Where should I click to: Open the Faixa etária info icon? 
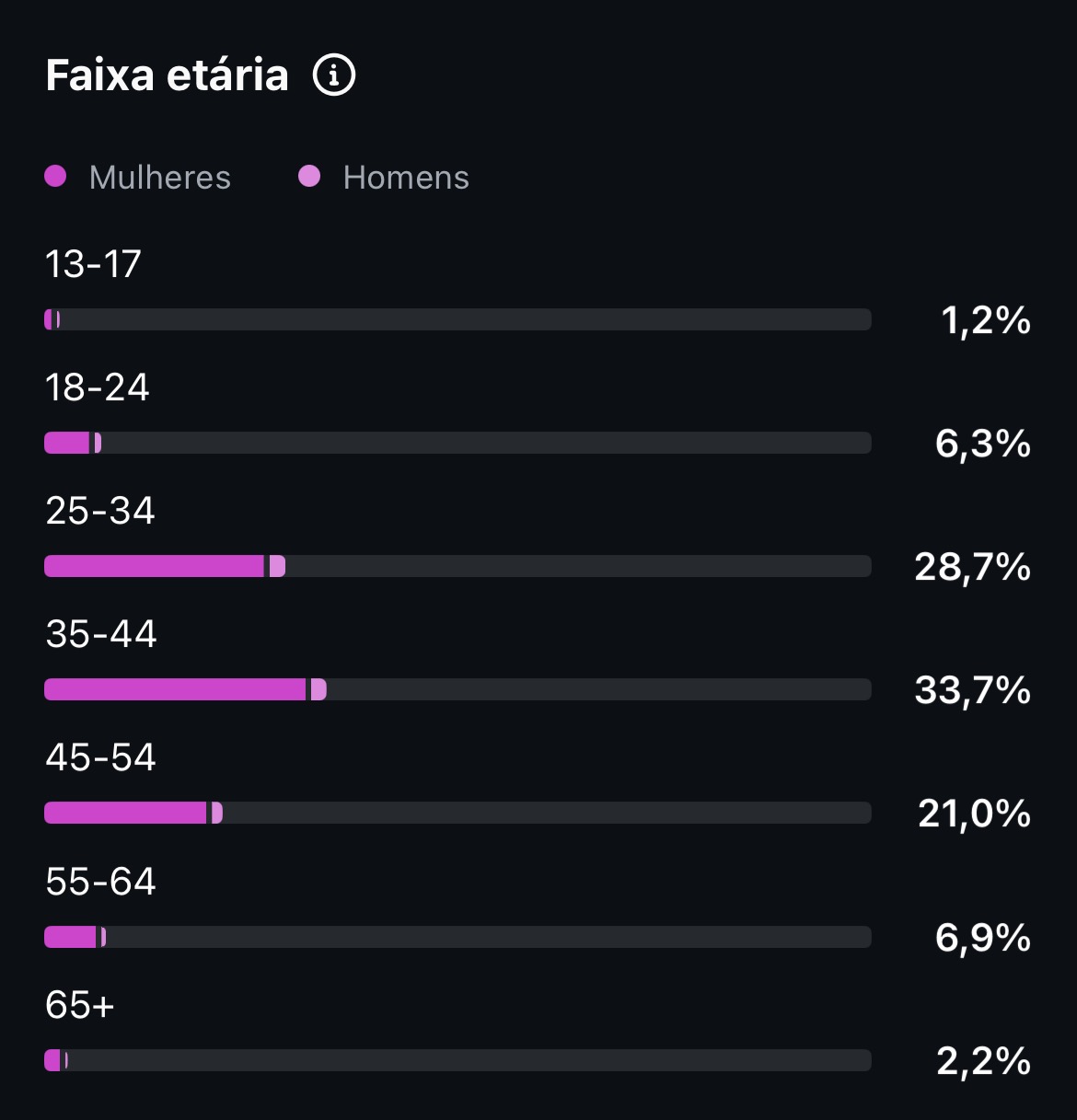[334, 75]
